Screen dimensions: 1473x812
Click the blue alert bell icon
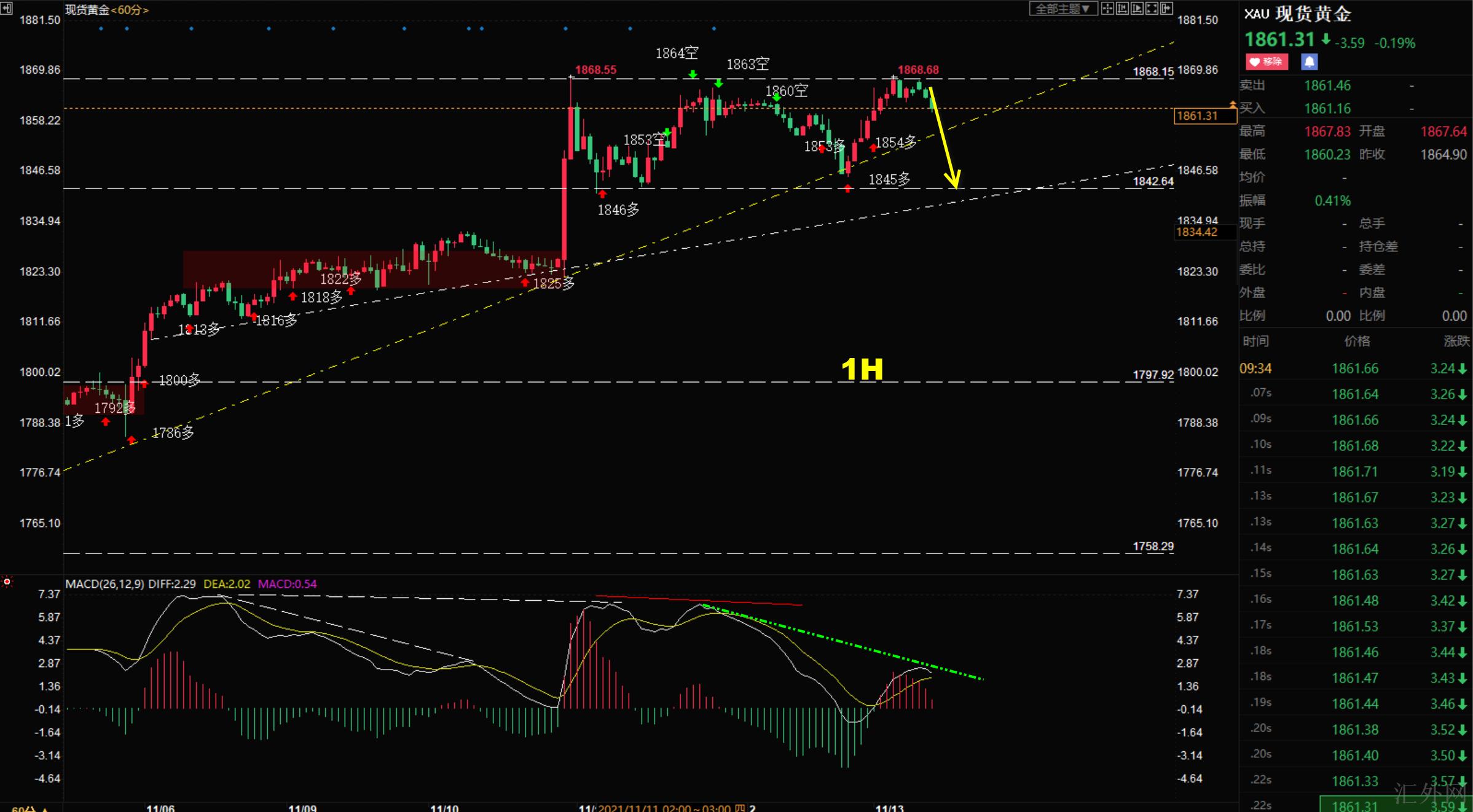point(1309,61)
